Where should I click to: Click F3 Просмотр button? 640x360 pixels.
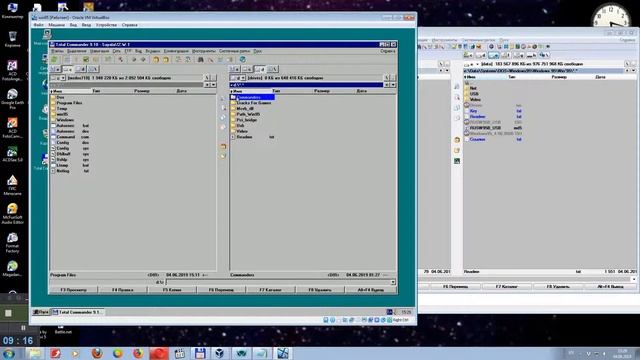coord(73,290)
